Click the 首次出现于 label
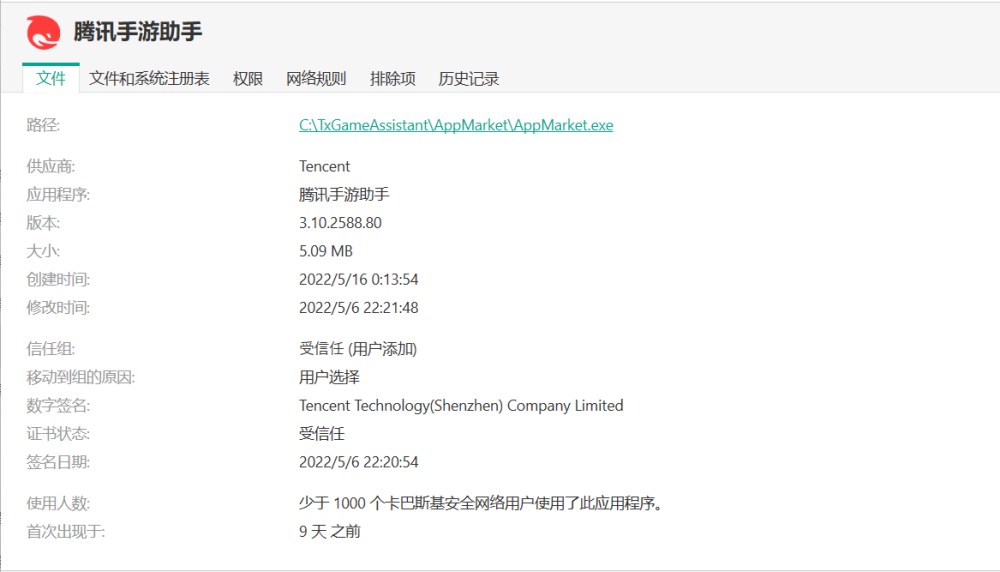The width and height of the screenshot is (1000, 572). click(x=66, y=531)
